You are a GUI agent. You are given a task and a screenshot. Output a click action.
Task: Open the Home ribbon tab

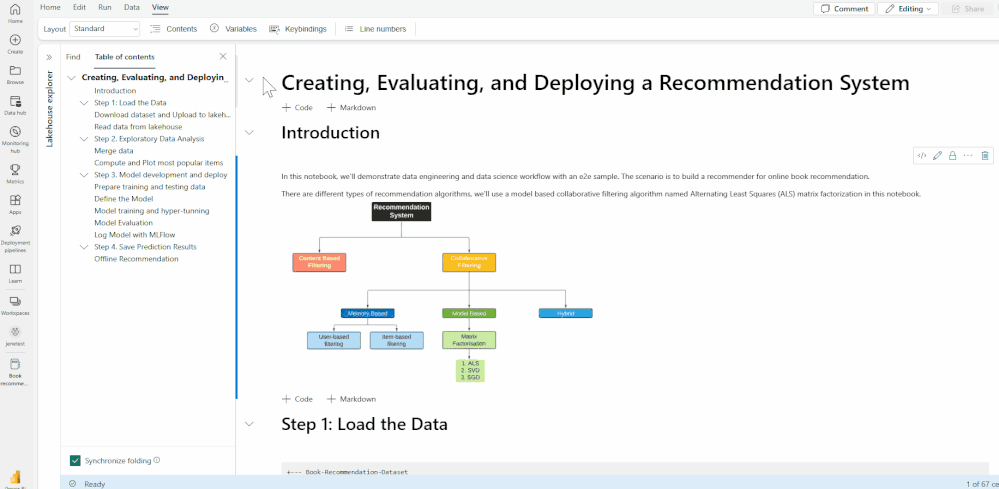(50, 8)
